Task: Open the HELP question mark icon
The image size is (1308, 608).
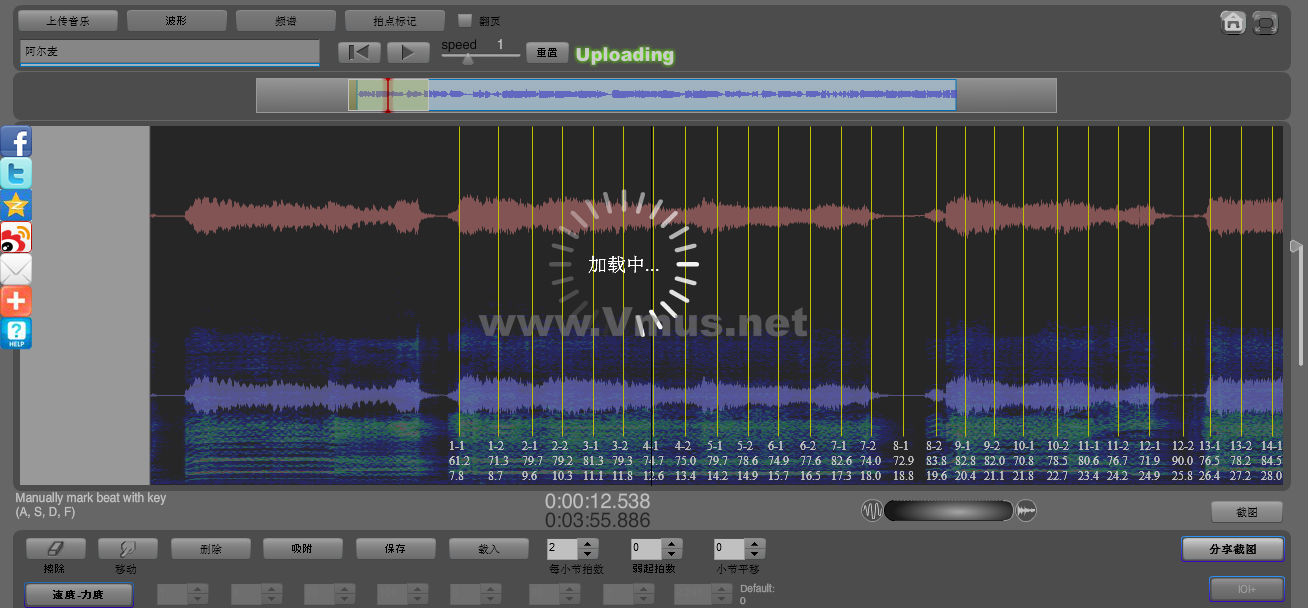Action: click(x=16, y=333)
